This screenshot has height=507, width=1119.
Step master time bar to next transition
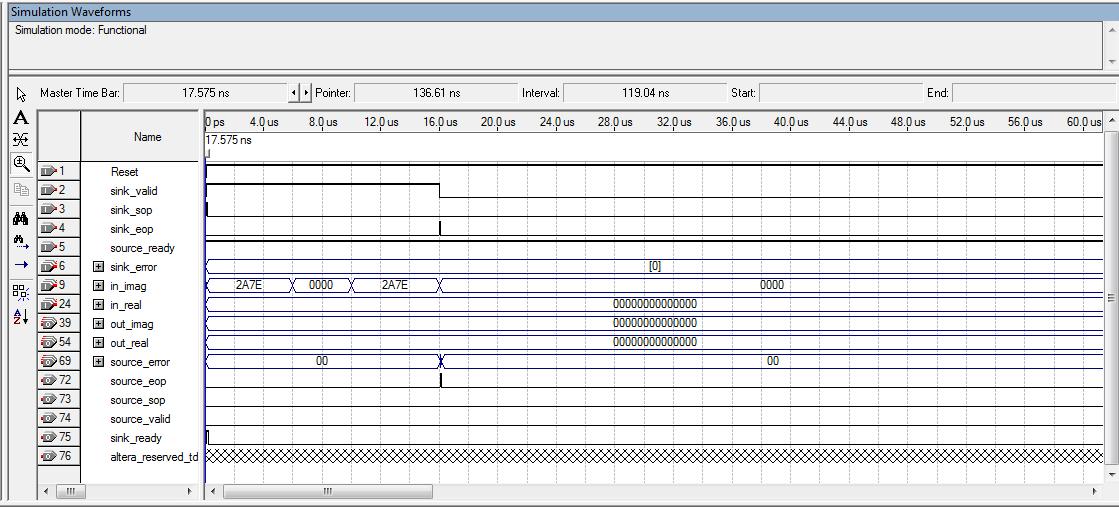(306, 93)
